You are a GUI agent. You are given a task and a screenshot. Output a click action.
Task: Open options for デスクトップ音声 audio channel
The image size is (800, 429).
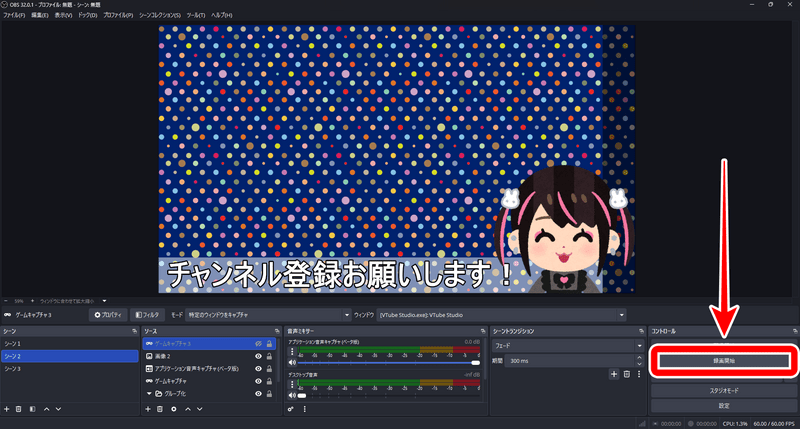[292, 384]
